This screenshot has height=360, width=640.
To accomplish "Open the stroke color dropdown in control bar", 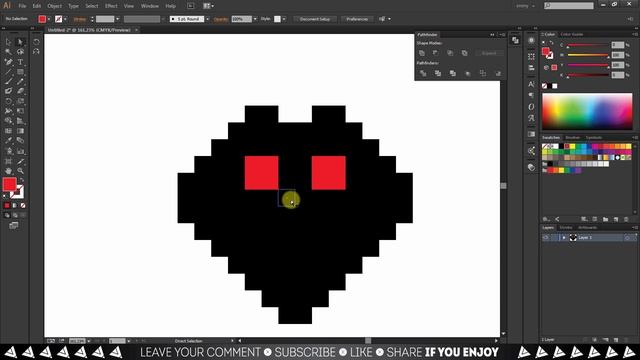I will 65,19.
